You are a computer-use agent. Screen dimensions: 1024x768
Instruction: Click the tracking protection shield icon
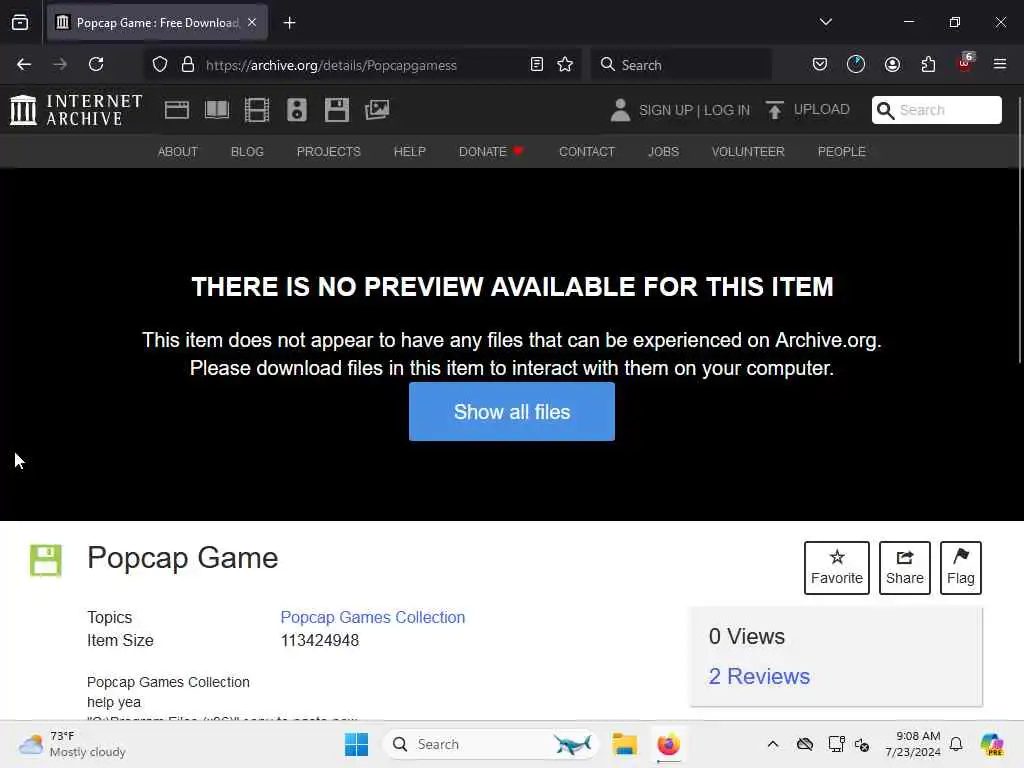click(x=160, y=64)
